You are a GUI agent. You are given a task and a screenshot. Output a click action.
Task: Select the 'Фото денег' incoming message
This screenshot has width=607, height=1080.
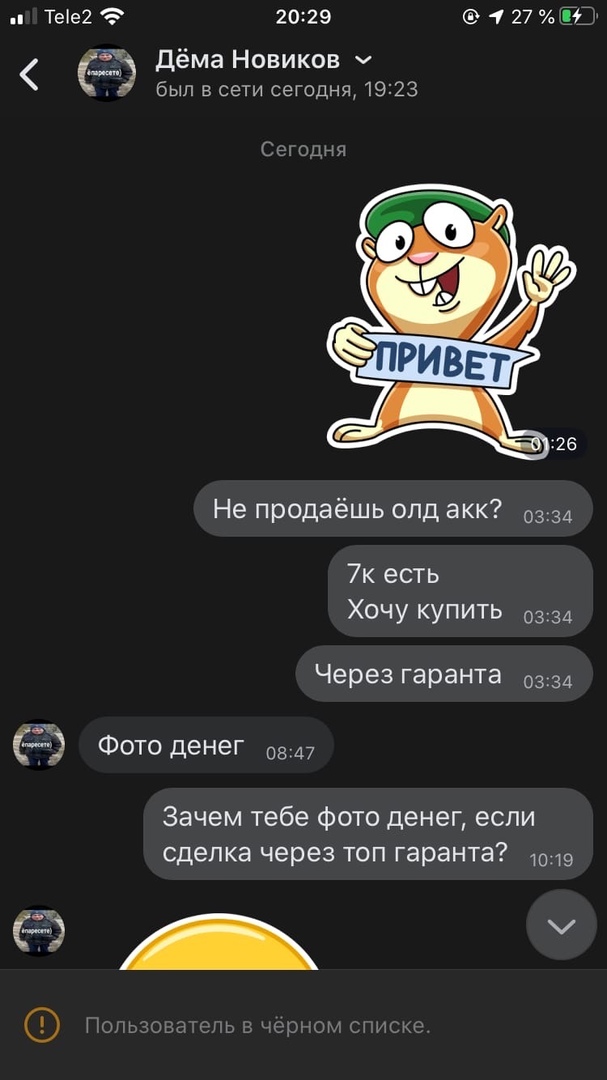(x=206, y=745)
